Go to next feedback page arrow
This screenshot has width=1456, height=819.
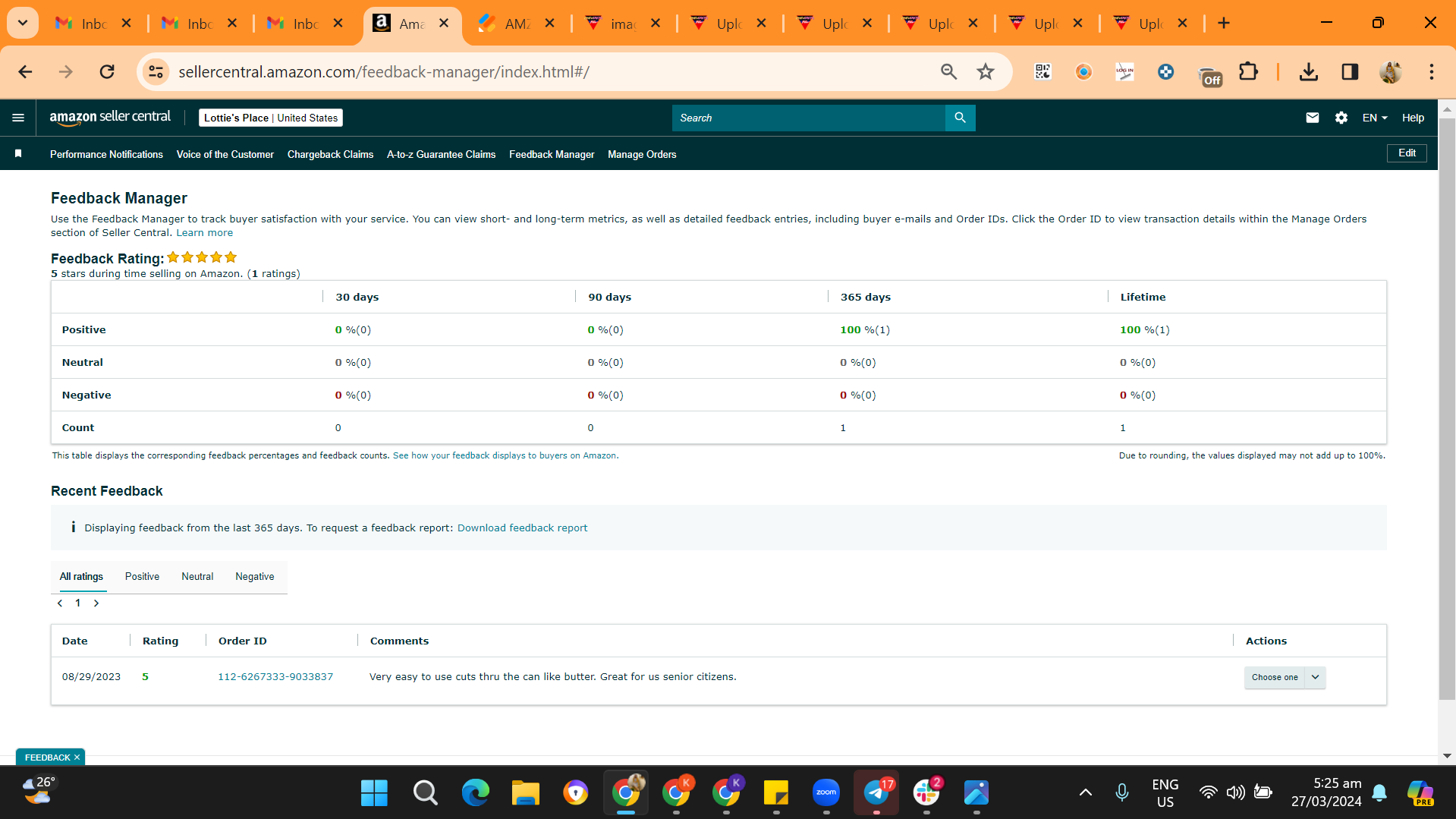click(96, 603)
